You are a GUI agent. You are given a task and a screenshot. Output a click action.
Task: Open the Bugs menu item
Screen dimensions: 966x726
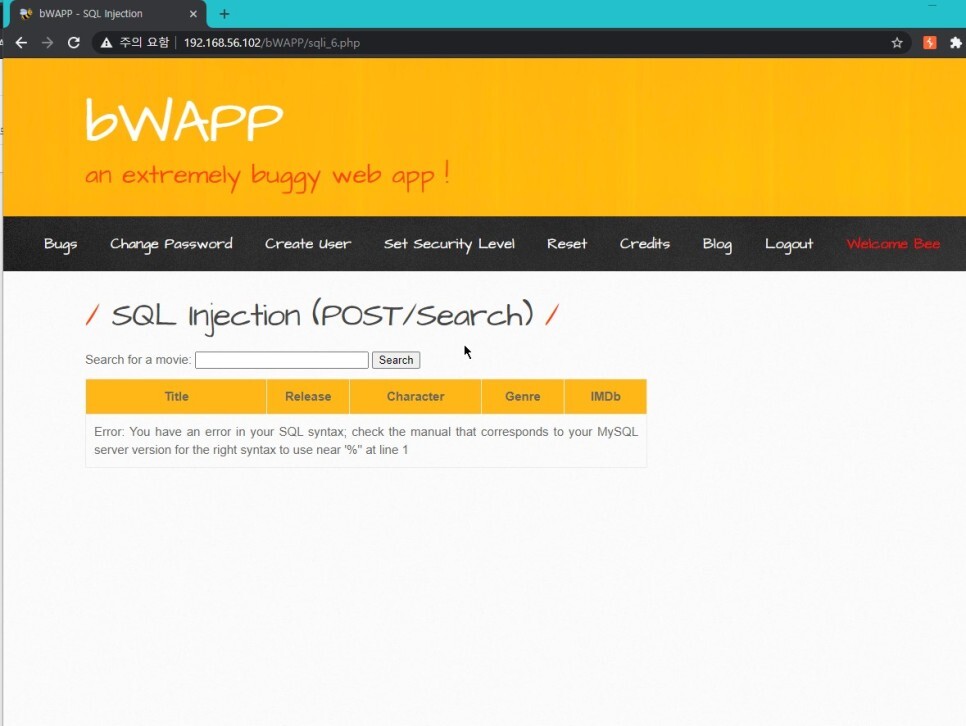click(60, 244)
